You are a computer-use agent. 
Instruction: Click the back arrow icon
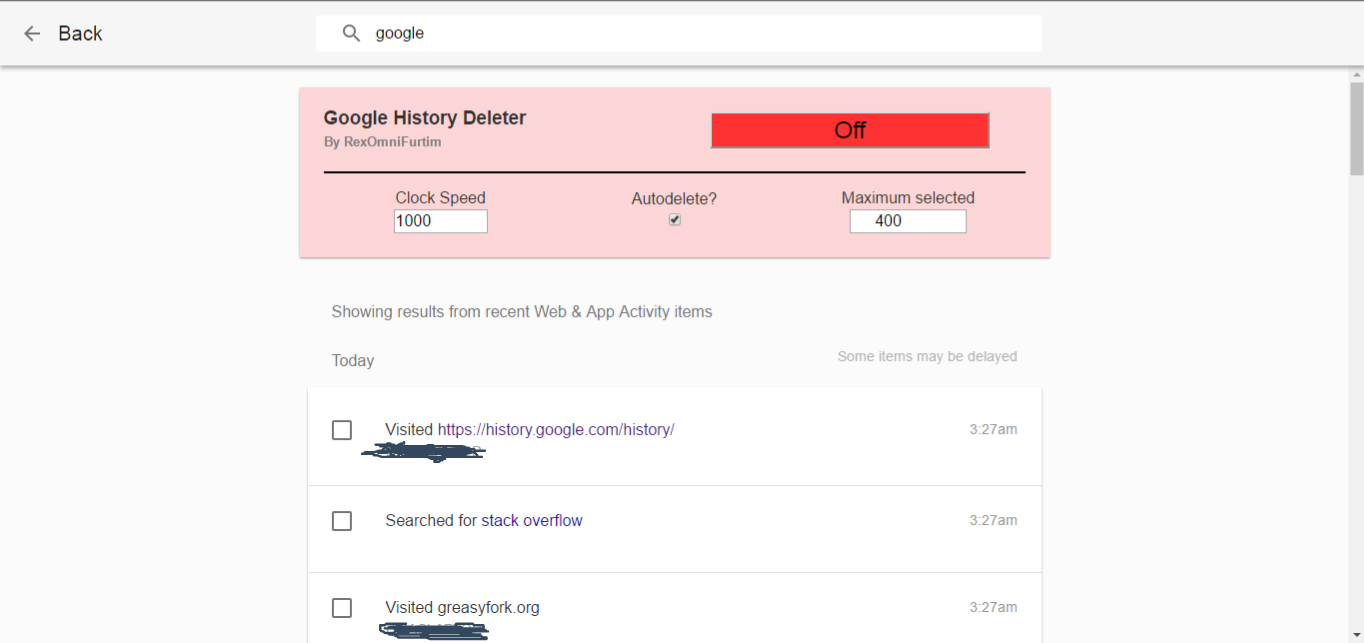pos(31,33)
